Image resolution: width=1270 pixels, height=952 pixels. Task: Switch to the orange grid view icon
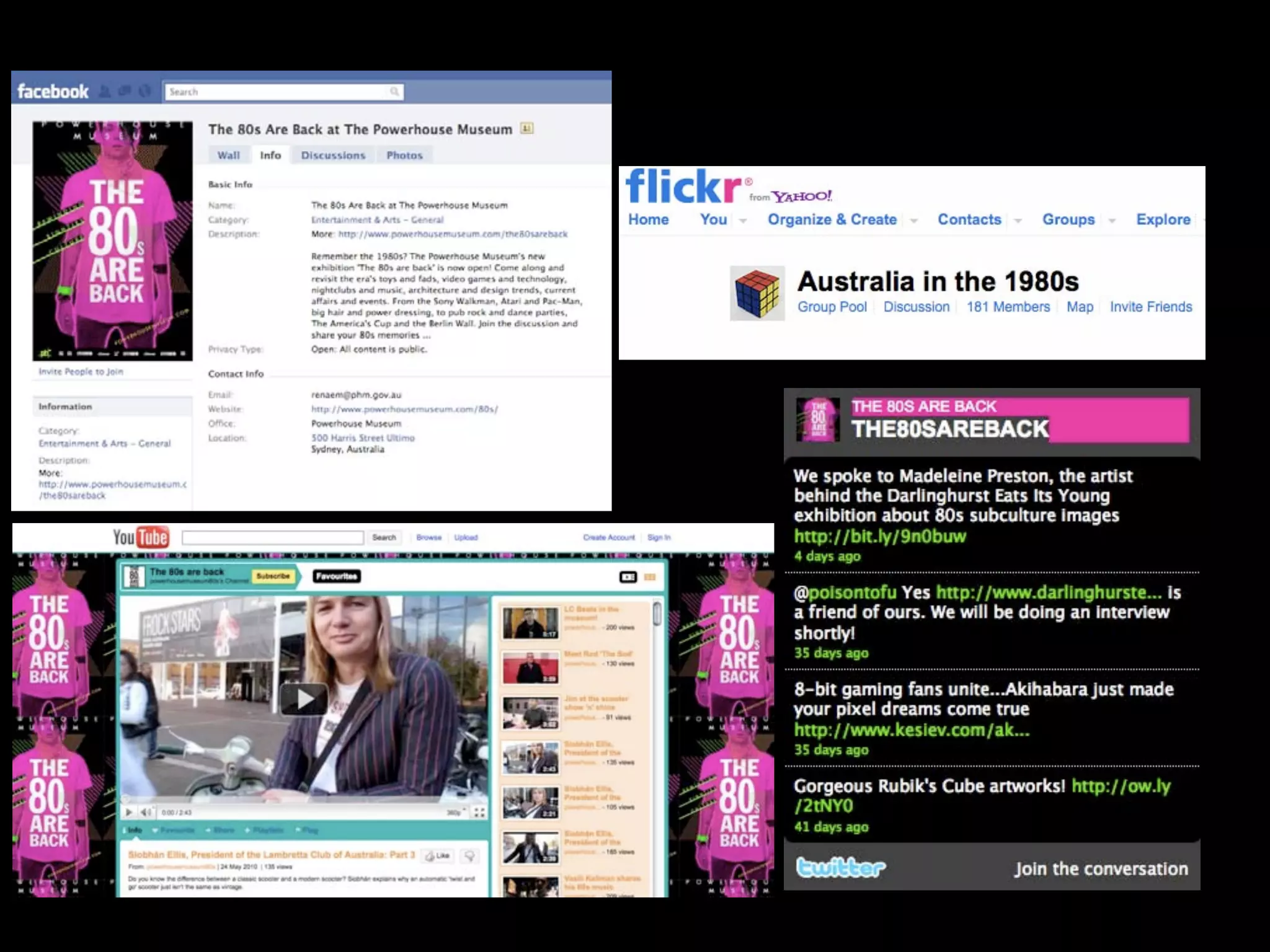point(650,577)
